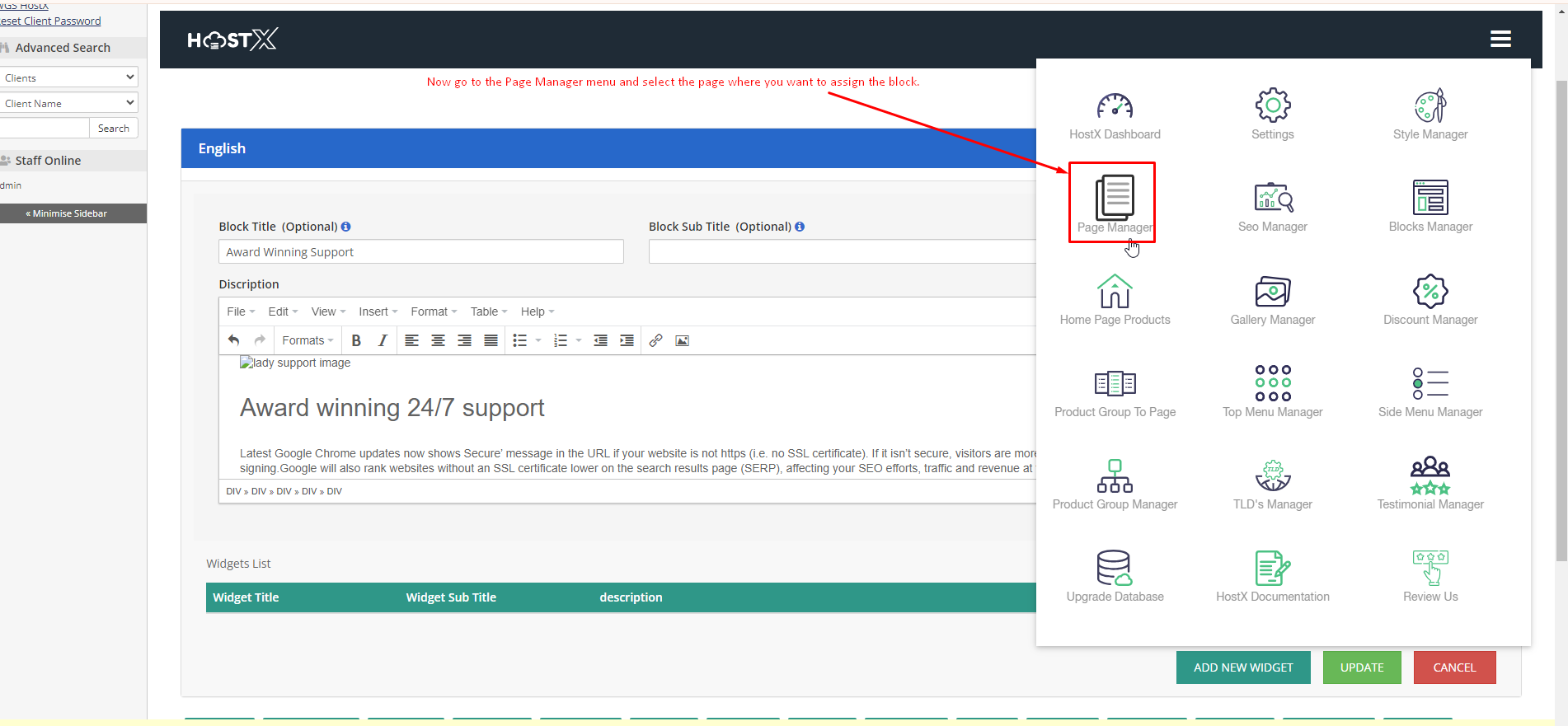
Task: Click the Style Manager palette icon
Action: [x=1430, y=106]
